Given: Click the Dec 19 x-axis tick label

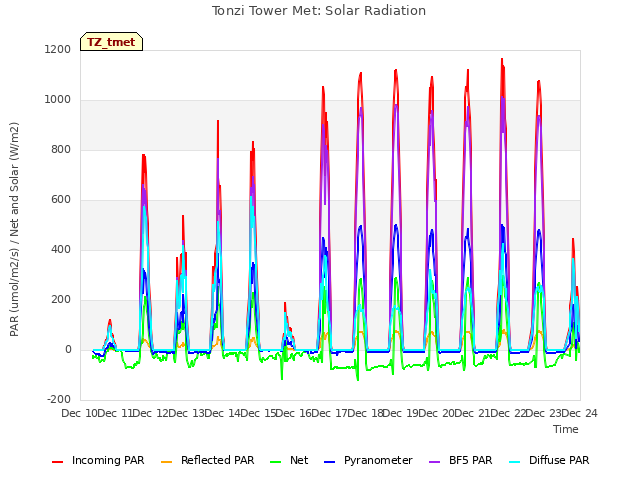Looking at the screenshot, I should pos(401,413).
